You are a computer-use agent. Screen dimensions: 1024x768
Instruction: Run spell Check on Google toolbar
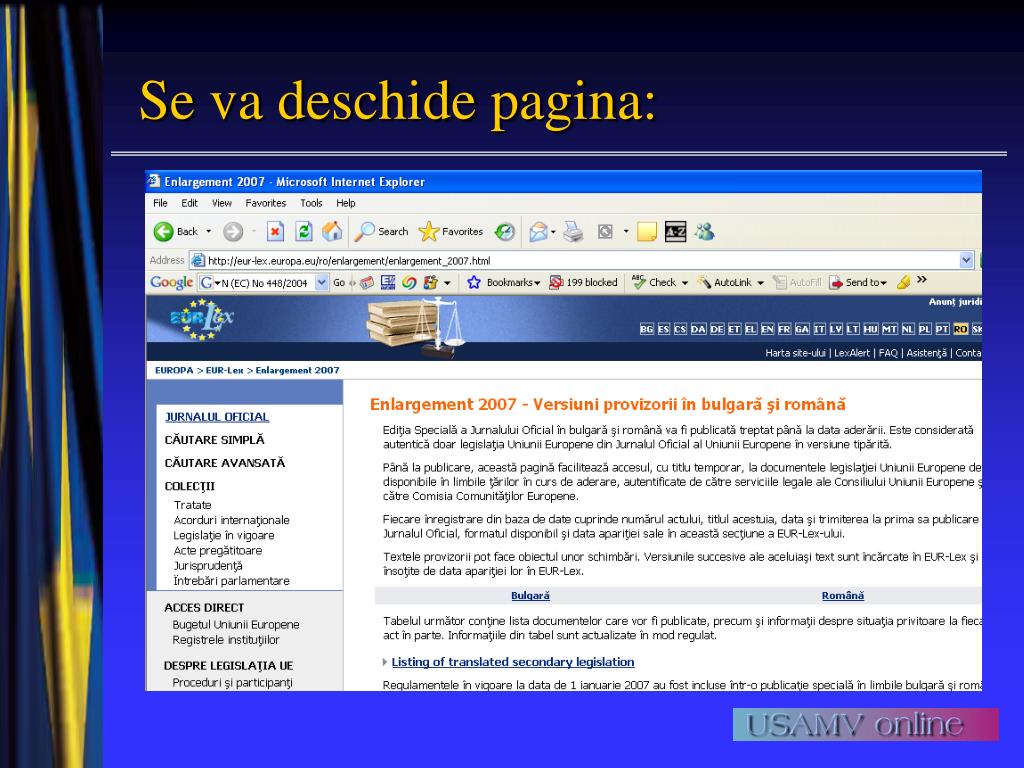pyautogui.click(x=654, y=282)
